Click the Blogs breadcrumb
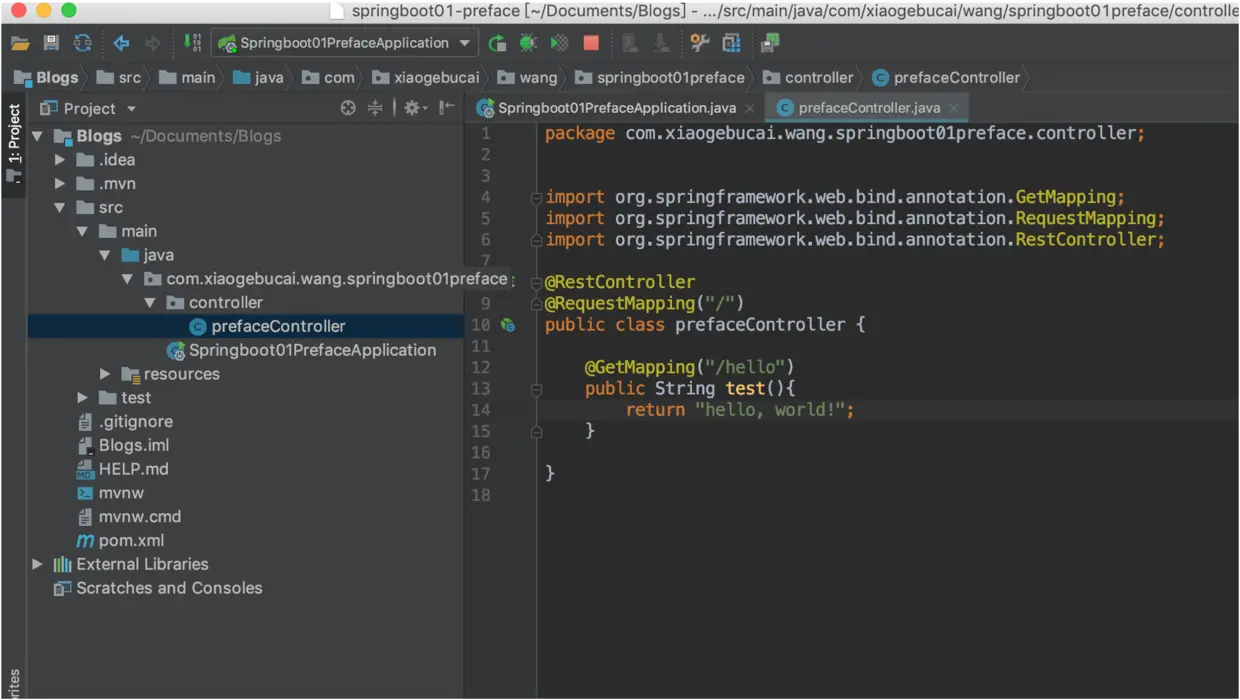 [x=46, y=78]
